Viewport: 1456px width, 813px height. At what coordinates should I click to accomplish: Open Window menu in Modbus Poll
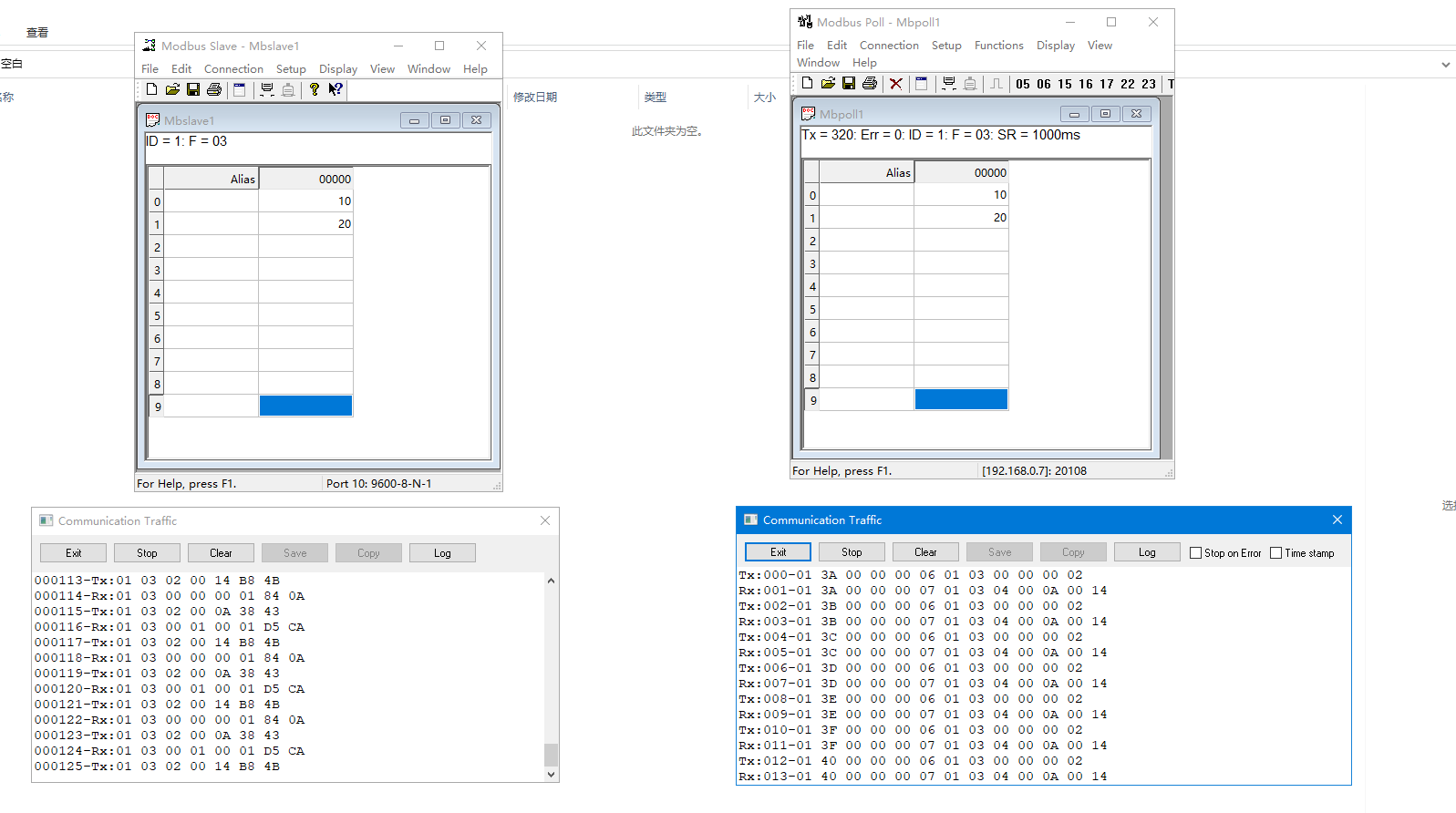point(818,62)
